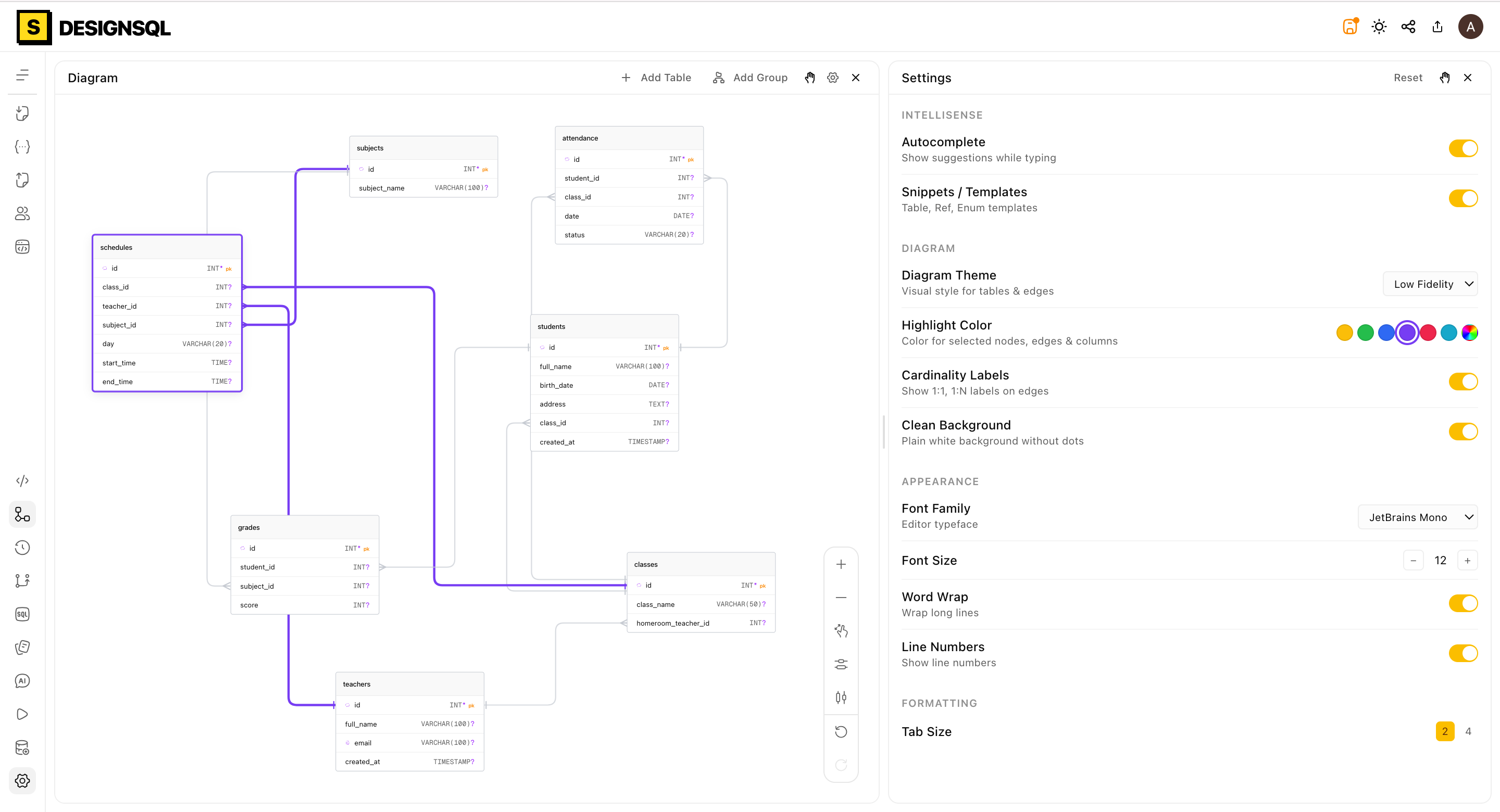Click the DESIGNSQL logo

(93, 28)
